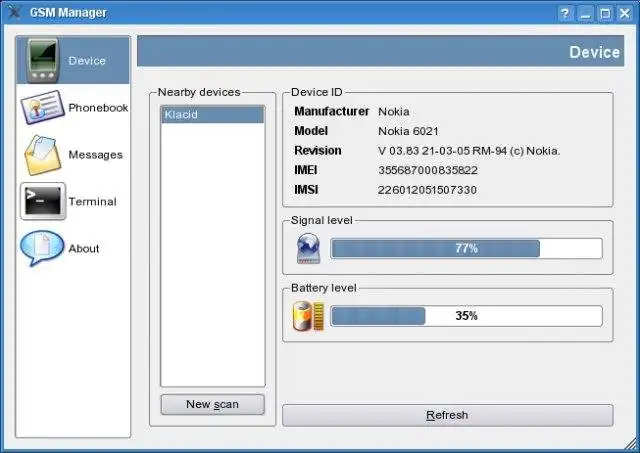This screenshot has width=640, height=453.
Task: Click the Nearby devices group label
Action: (199, 92)
